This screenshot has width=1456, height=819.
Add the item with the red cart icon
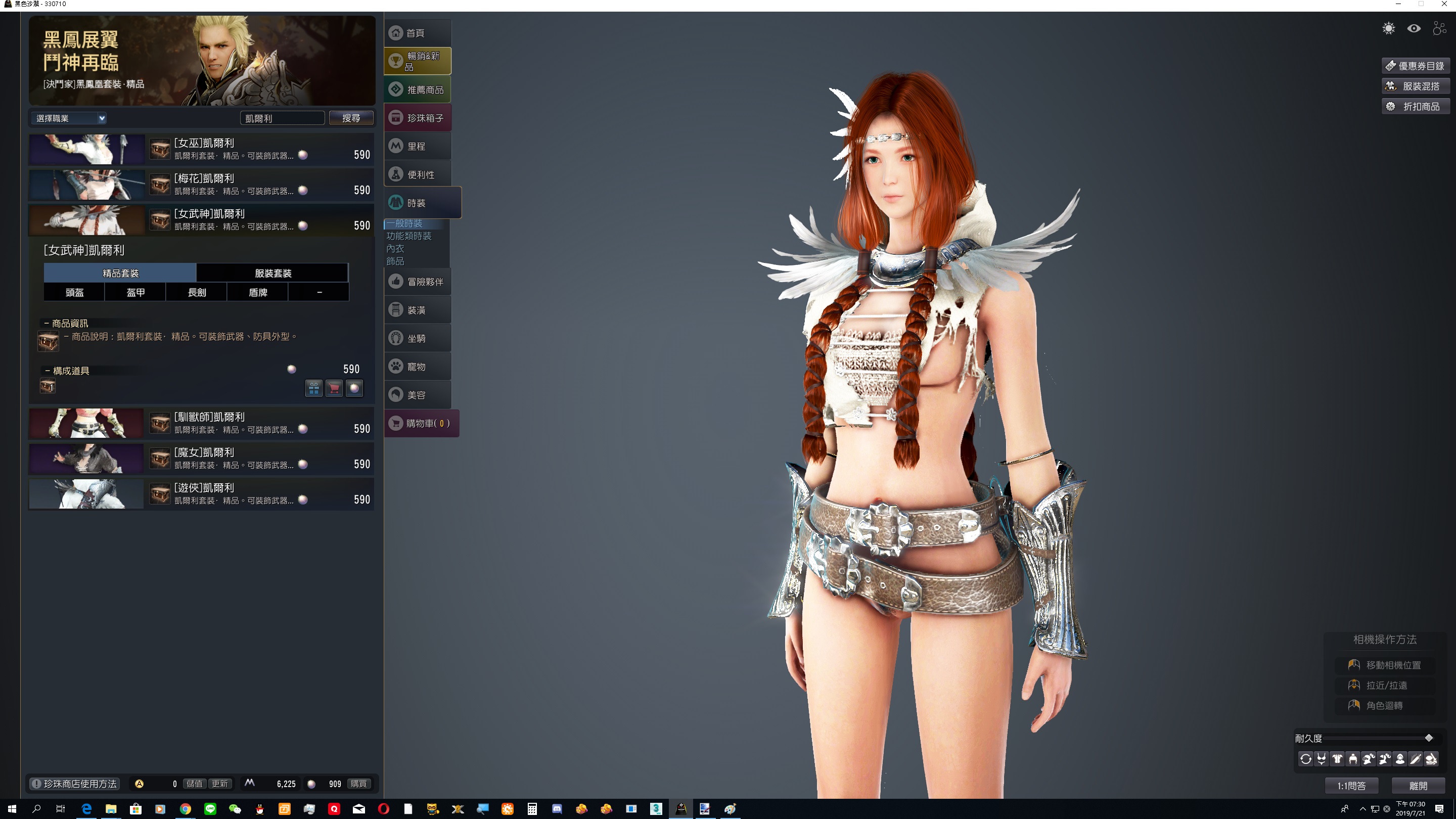coord(334,388)
